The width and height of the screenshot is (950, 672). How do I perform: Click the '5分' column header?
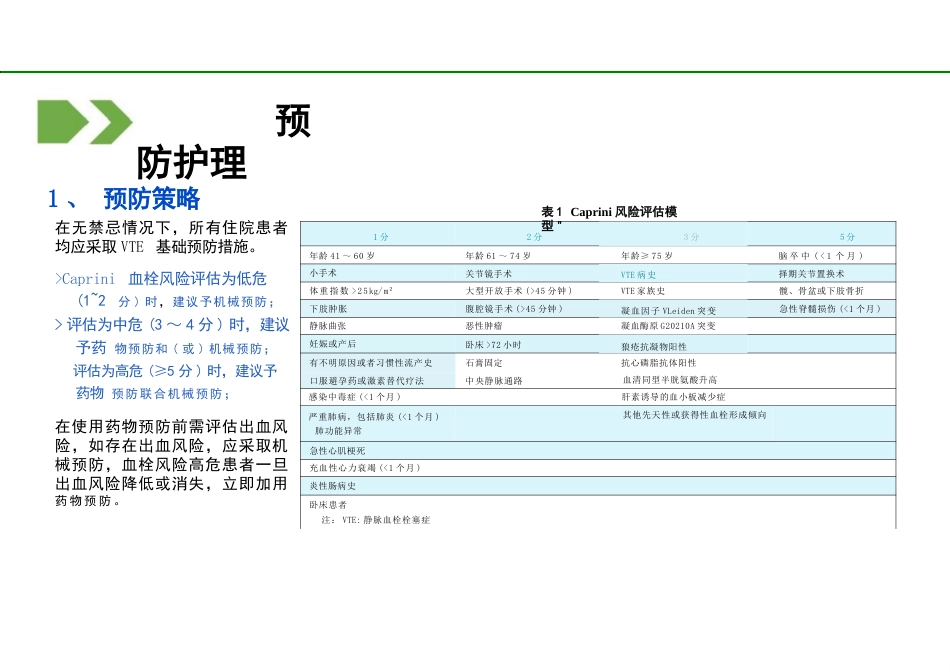pyautogui.click(x=847, y=237)
